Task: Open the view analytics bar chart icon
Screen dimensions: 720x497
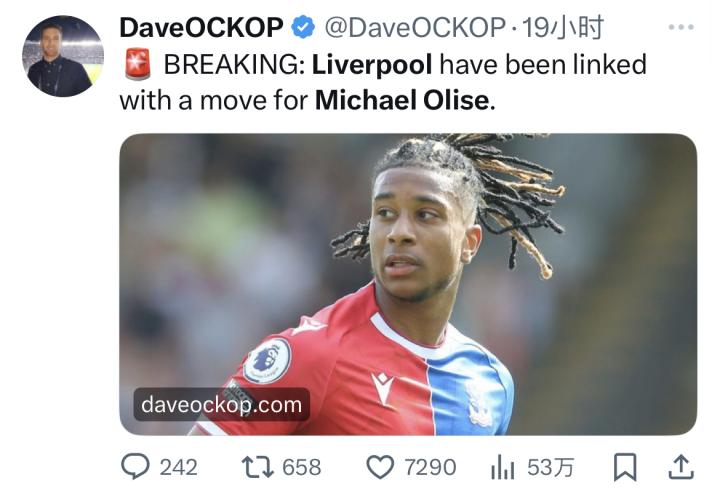Action: [503, 468]
